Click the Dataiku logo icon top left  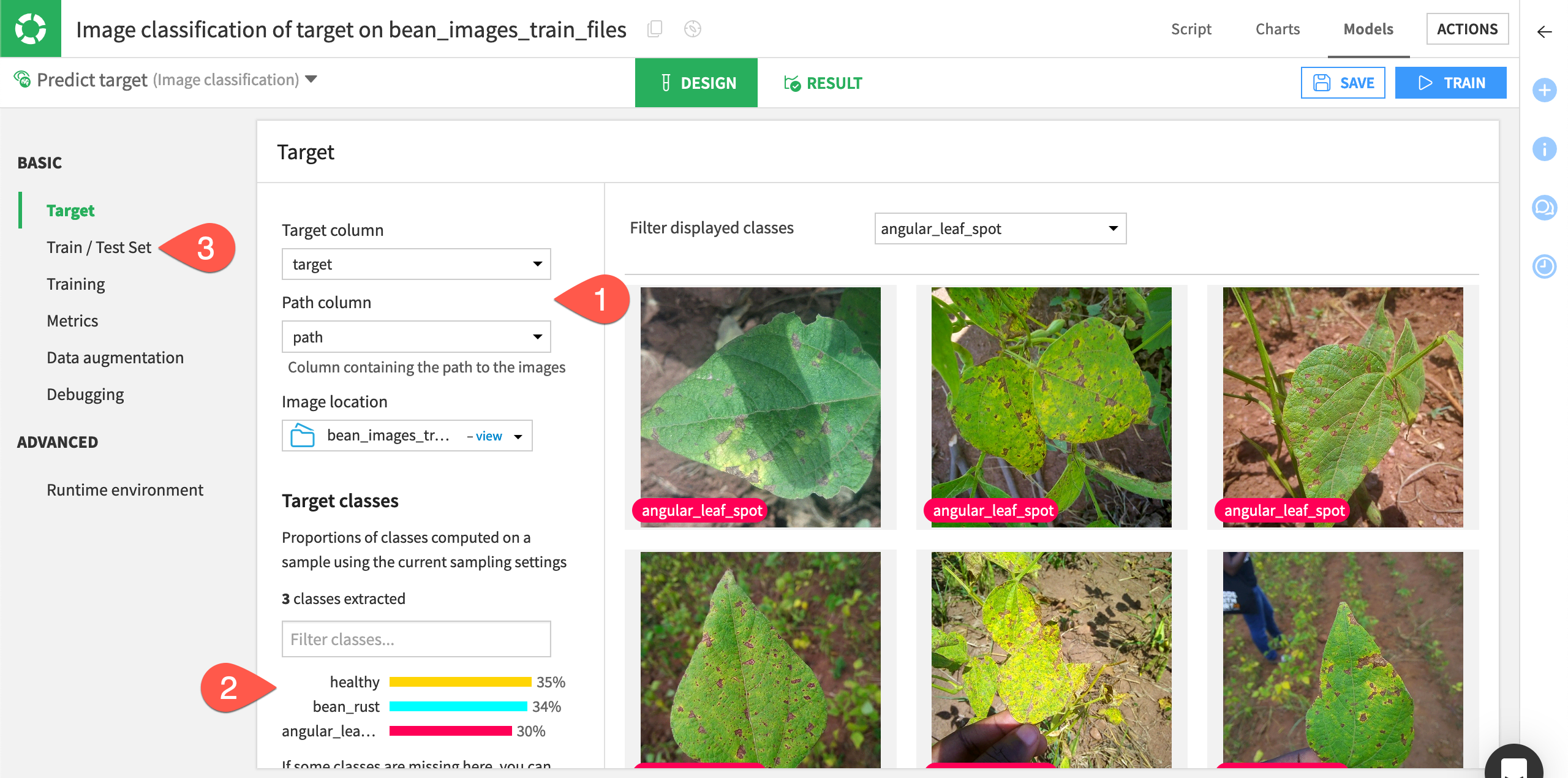31,27
